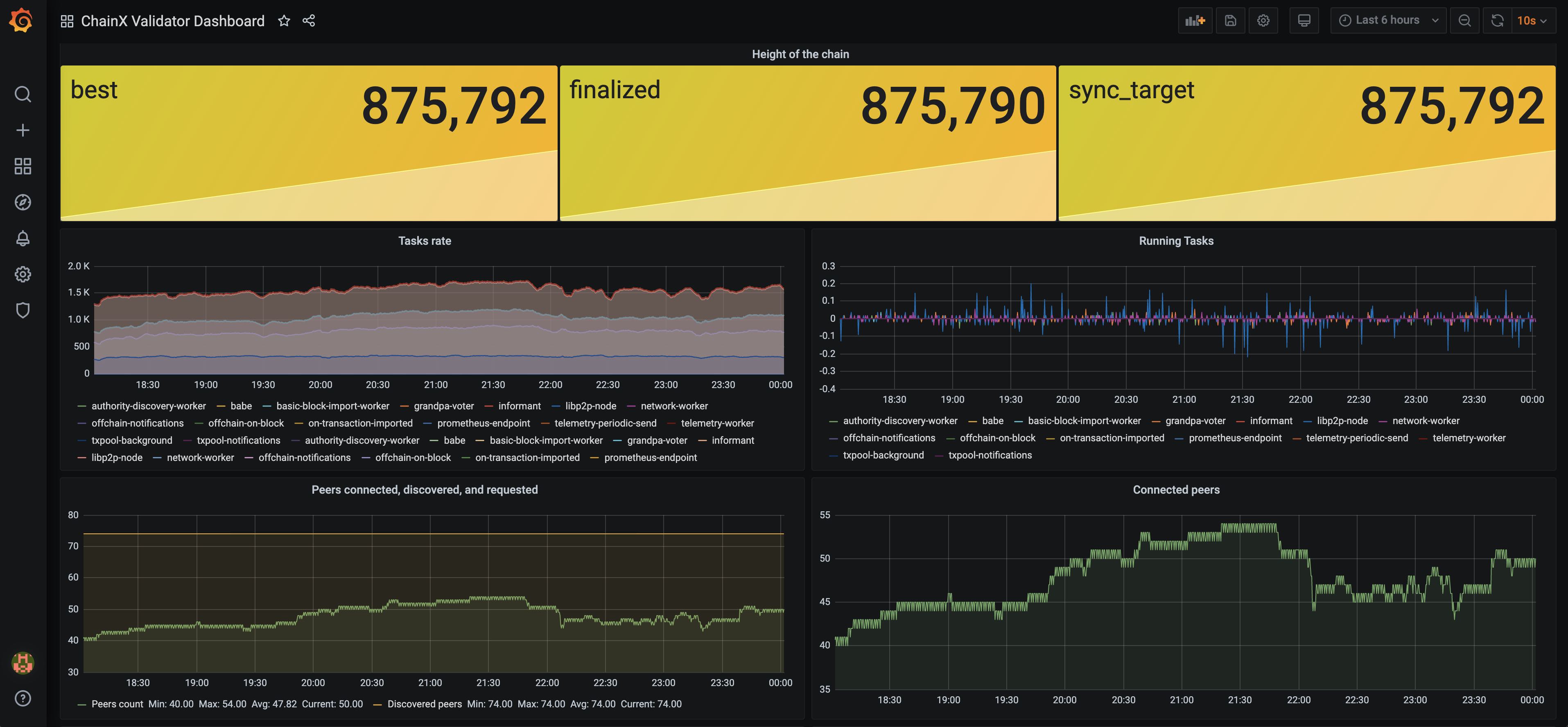The width and height of the screenshot is (1568, 727).
Task: Open the Last 6 hours time picker
Action: (x=1388, y=21)
